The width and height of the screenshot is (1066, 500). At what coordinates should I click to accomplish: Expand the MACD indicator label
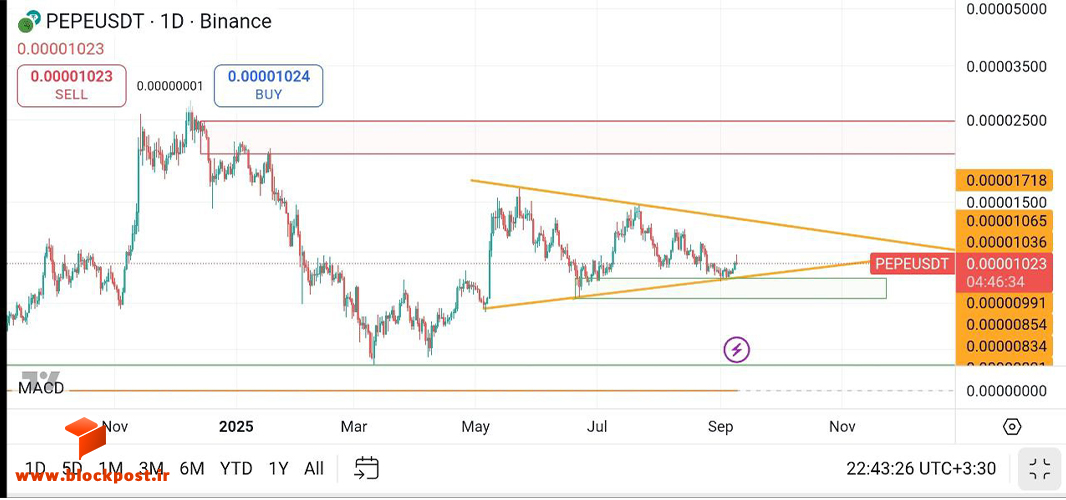(x=41, y=389)
